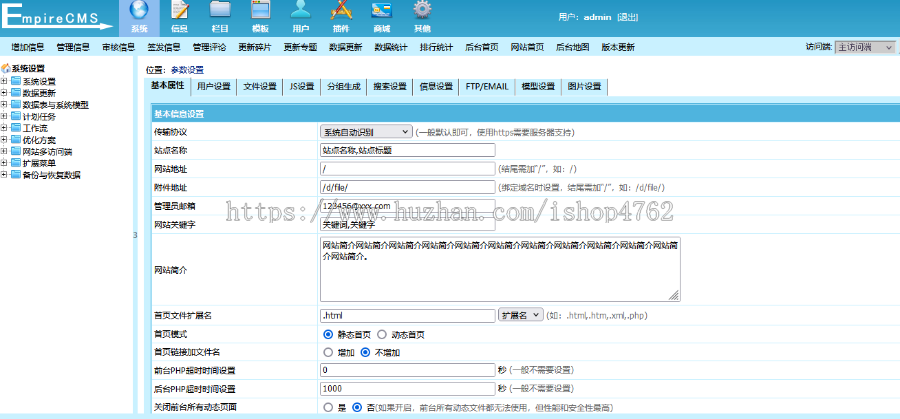Open the 信息 notepad icon section

click(x=181, y=10)
